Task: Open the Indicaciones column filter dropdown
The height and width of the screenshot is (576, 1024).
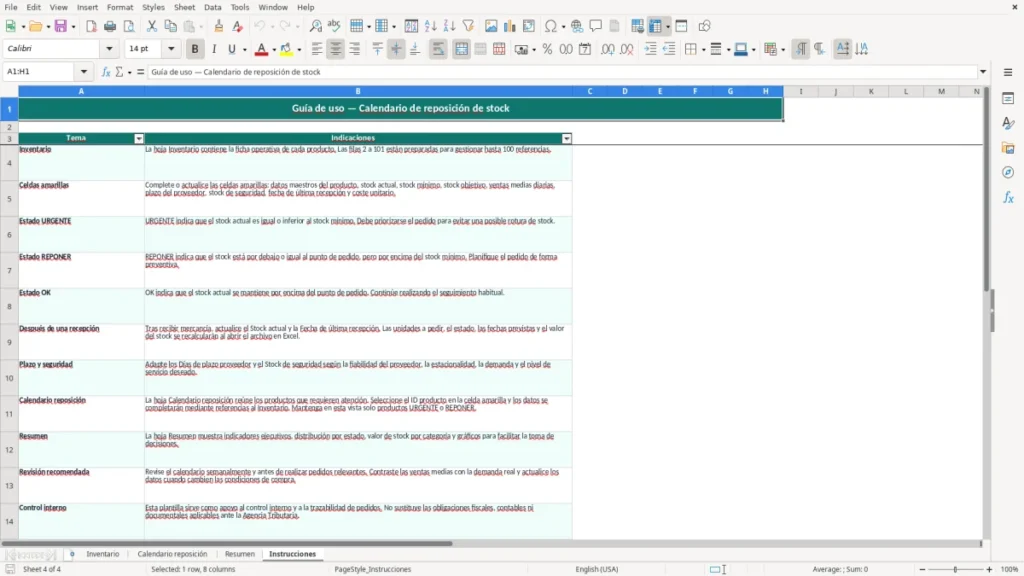Action: tap(566, 138)
